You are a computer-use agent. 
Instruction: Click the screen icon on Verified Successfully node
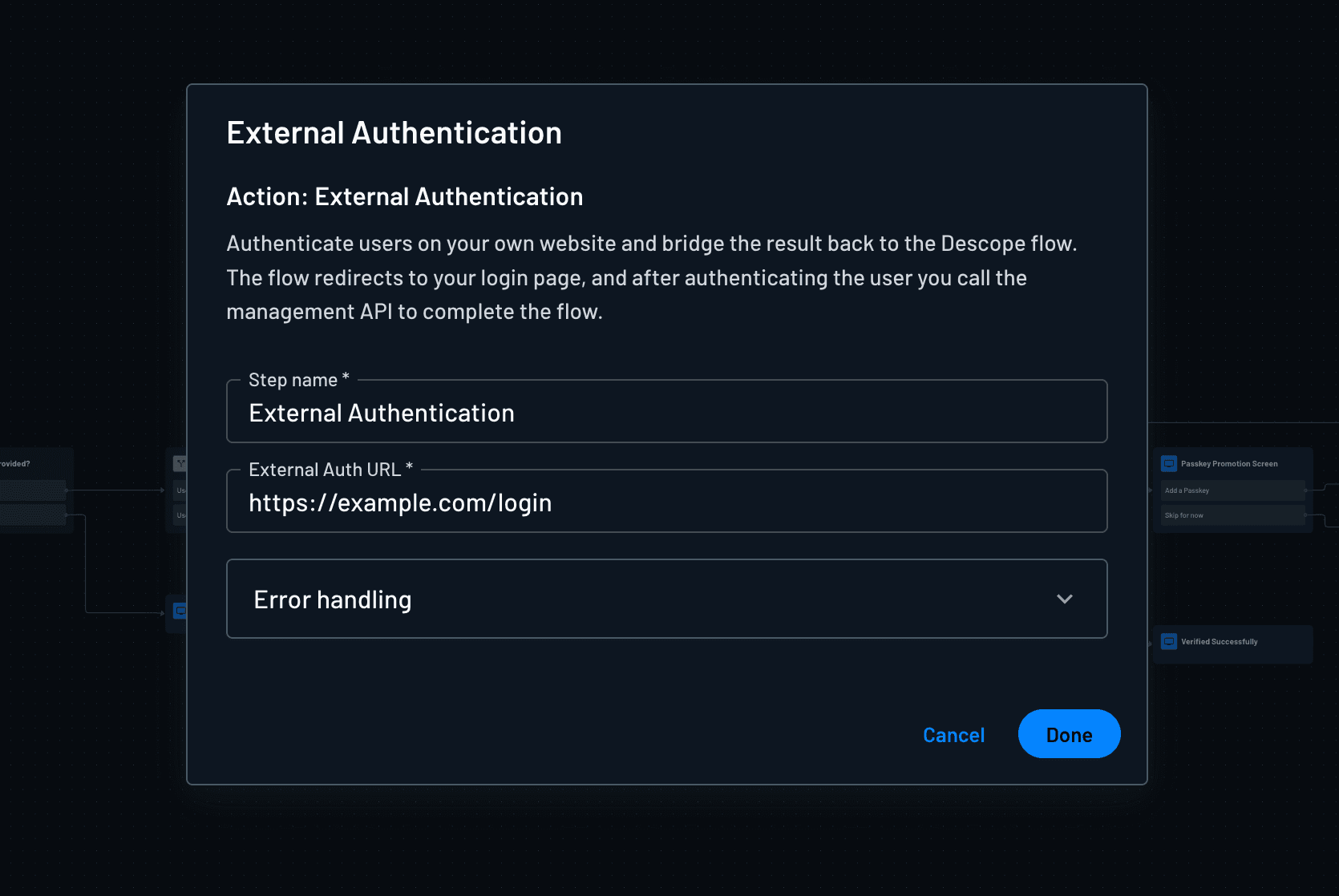point(1169,642)
